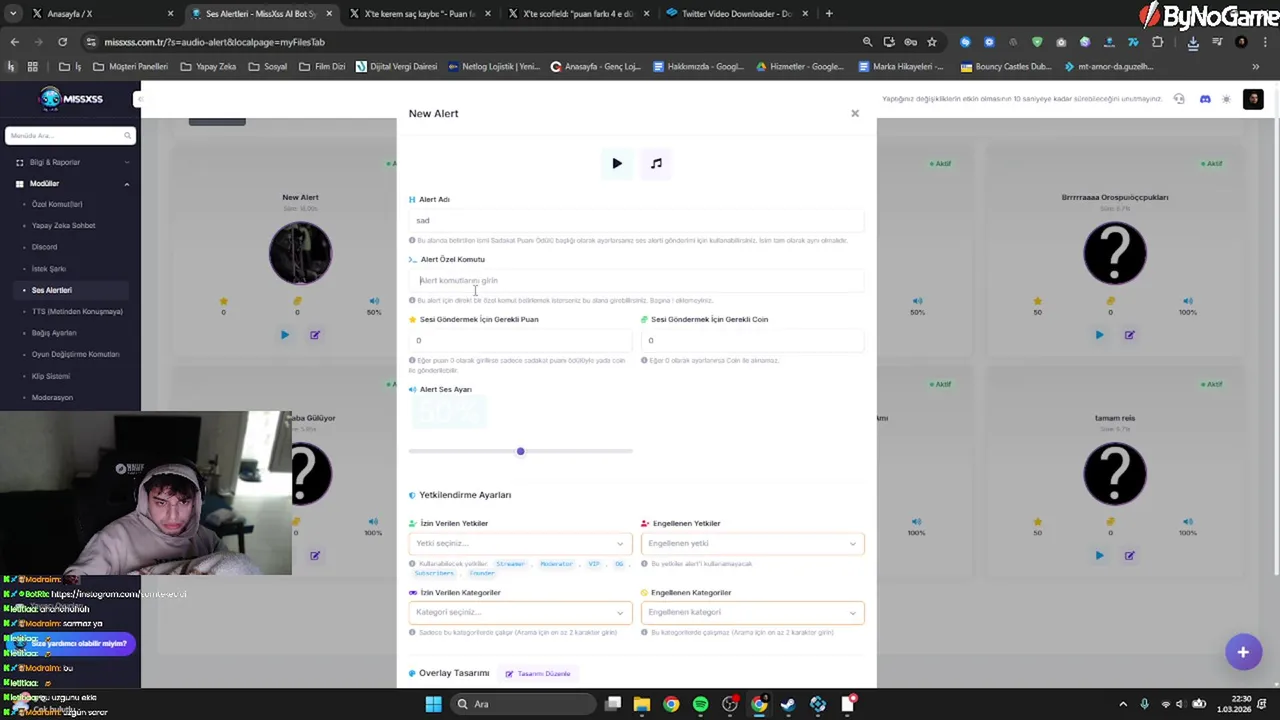This screenshot has width=1280, height=720.
Task: Click the purple floating add alert button
Action: [x=1243, y=652]
